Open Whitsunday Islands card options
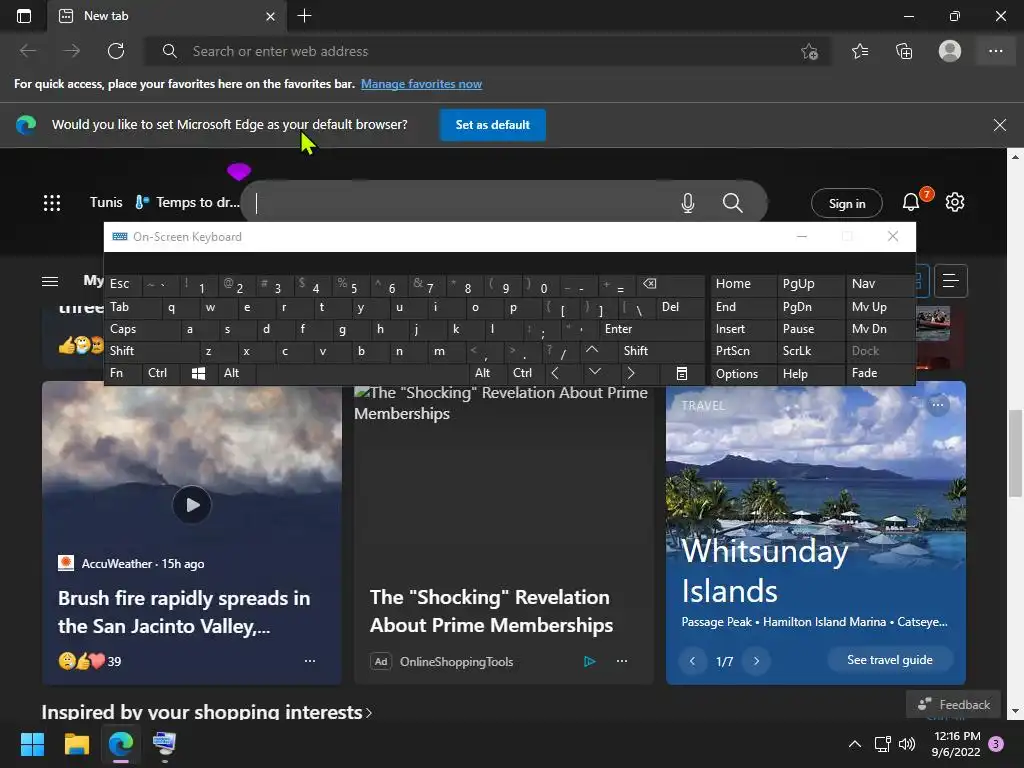The image size is (1024, 768). pyautogui.click(x=938, y=405)
